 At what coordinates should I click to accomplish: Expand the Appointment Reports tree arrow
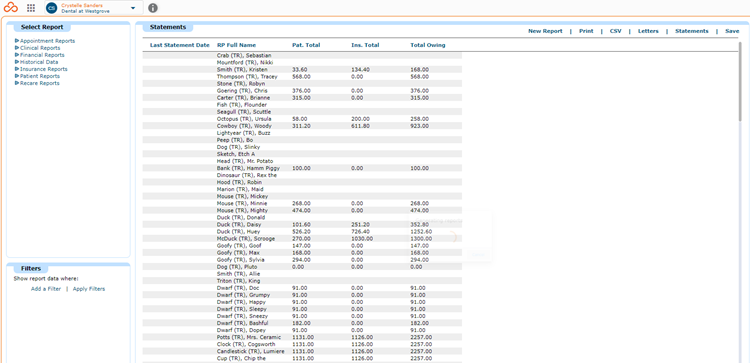tap(17, 41)
